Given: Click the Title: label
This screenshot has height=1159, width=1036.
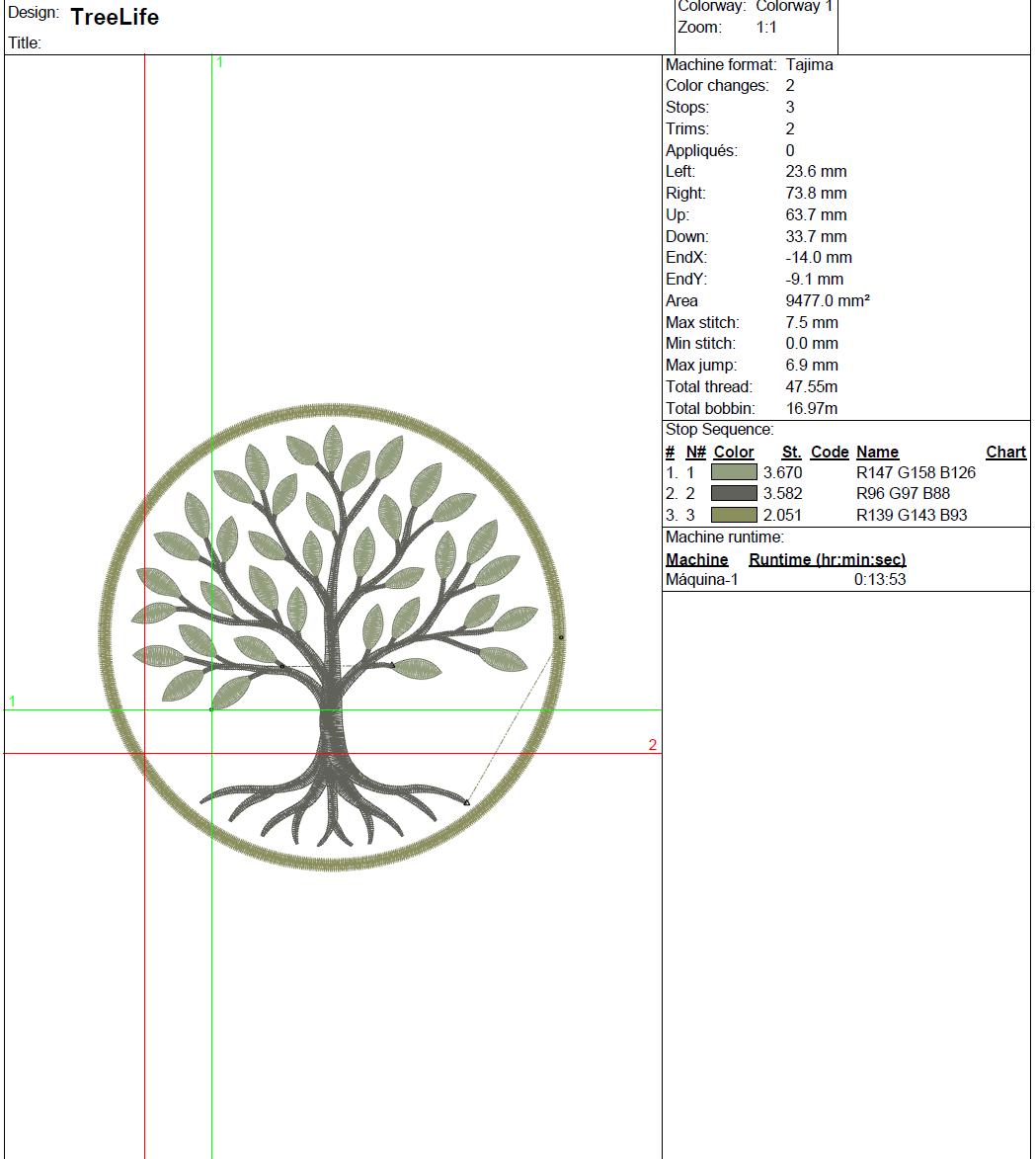Looking at the screenshot, I should pyautogui.click(x=25, y=42).
